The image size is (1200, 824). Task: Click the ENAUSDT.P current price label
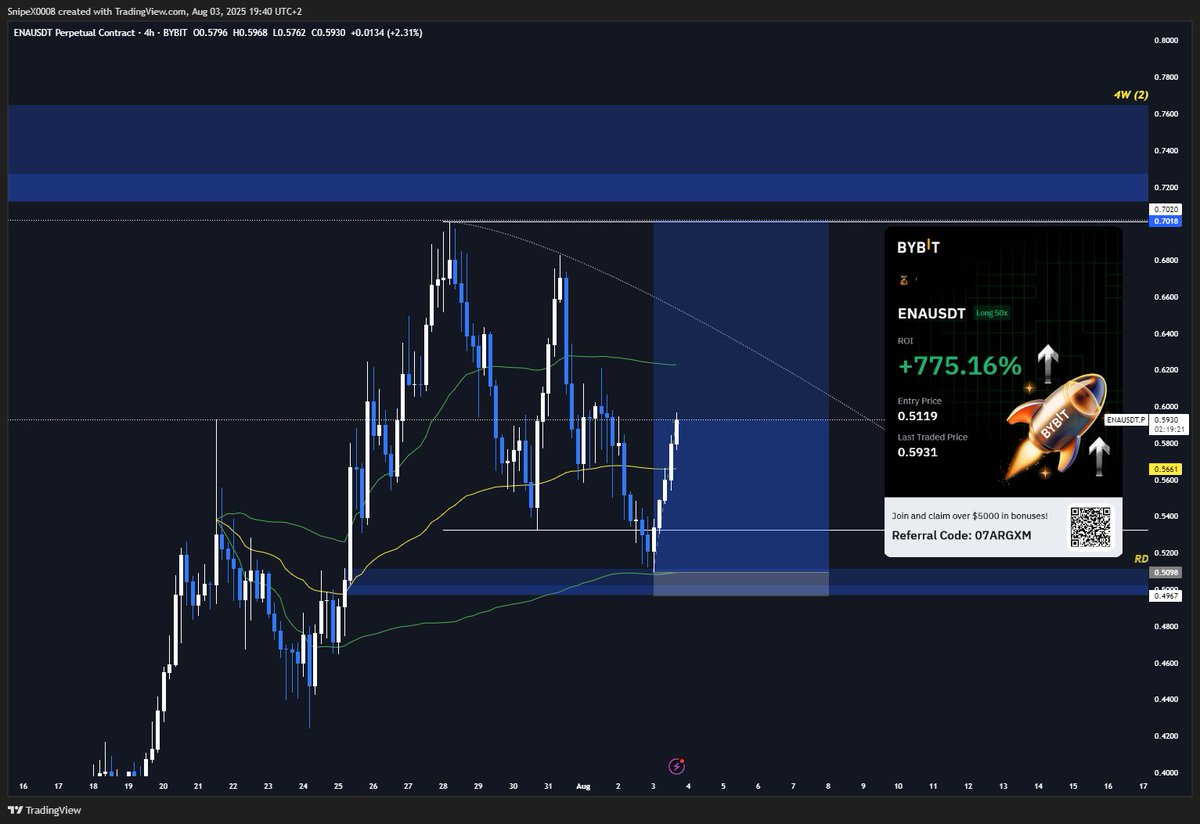click(1128, 420)
